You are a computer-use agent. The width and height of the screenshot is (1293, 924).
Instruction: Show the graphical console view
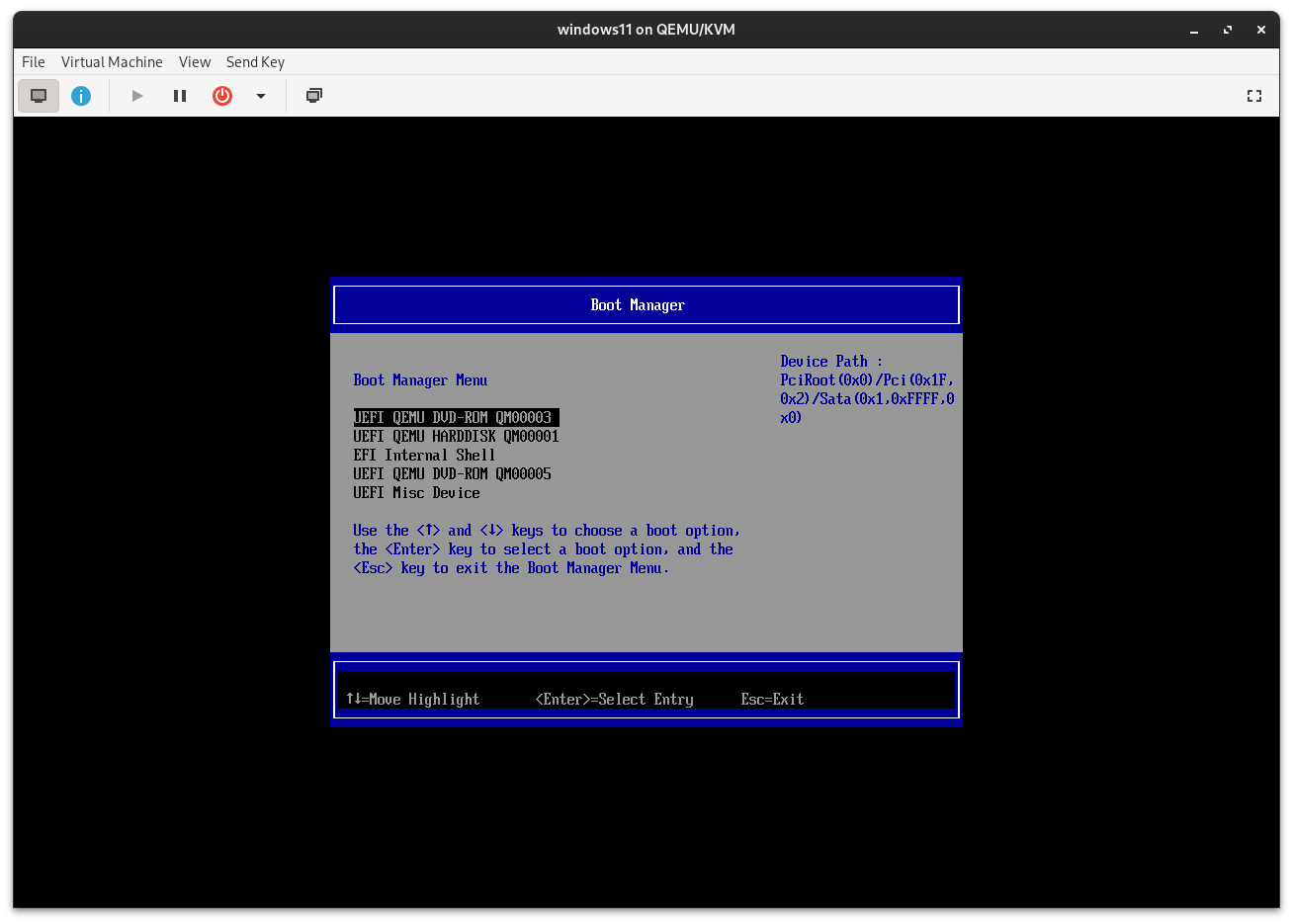(x=39, y=96)
